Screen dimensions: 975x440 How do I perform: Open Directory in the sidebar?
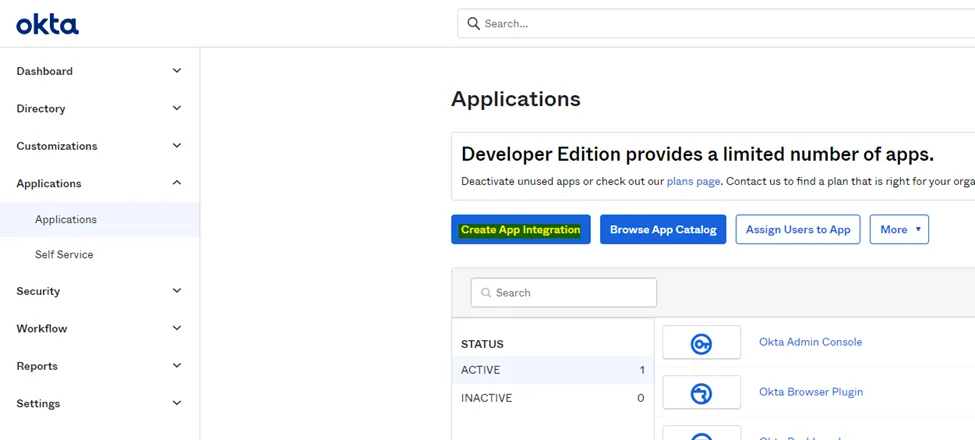pyautogui.click(x=41, y=109)
